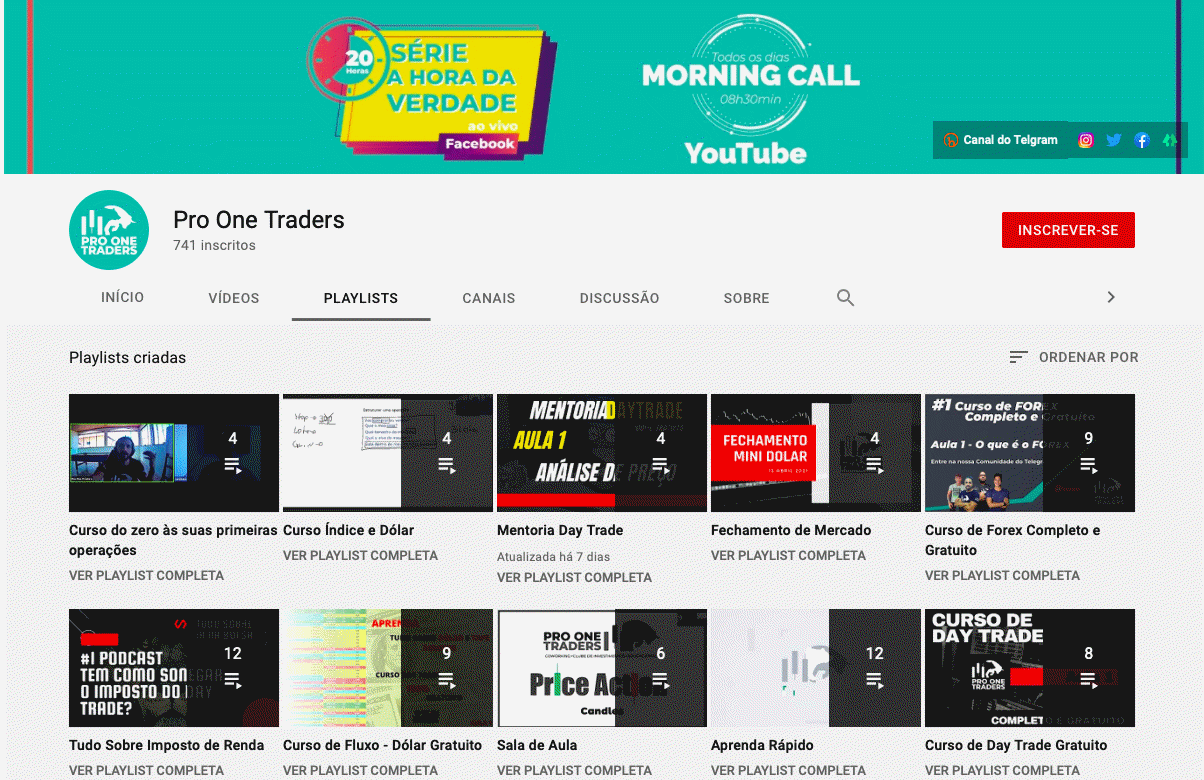
Task: Open the Discussão tab
Action: click(620, 298)
